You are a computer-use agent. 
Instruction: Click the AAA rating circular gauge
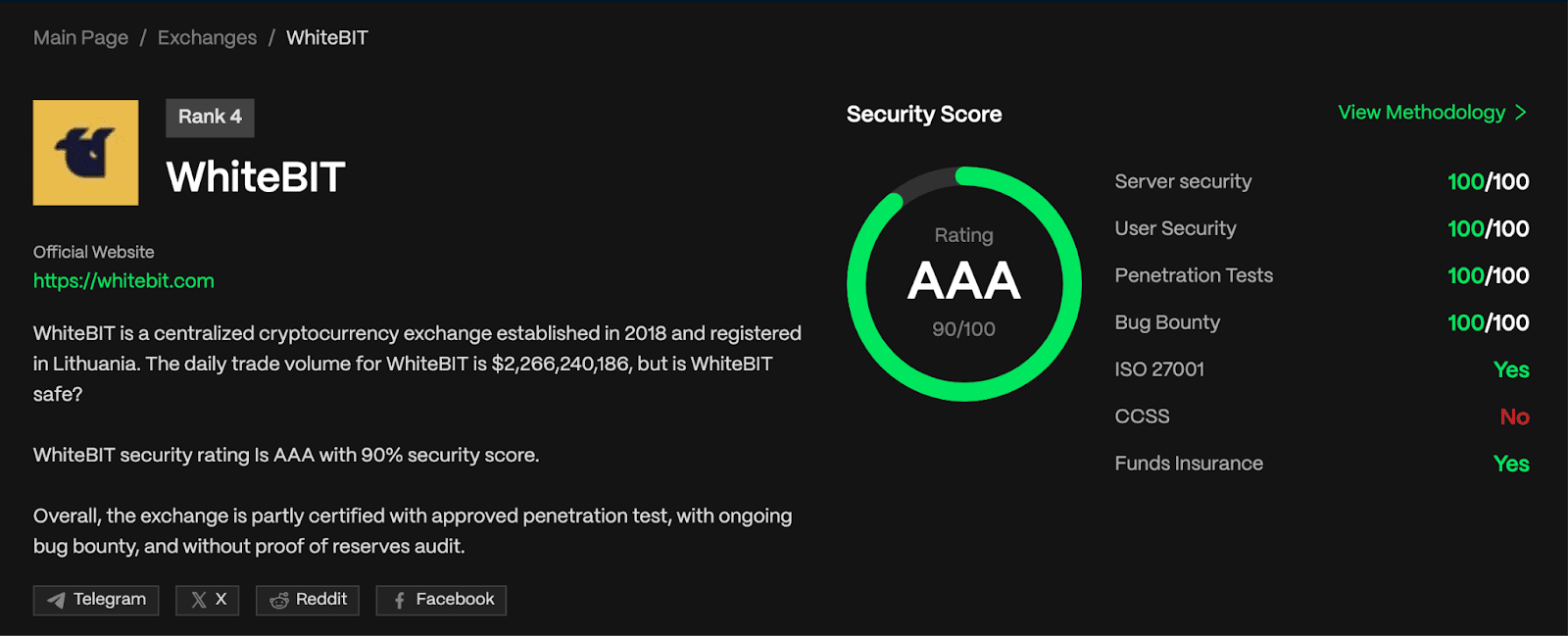964,284
